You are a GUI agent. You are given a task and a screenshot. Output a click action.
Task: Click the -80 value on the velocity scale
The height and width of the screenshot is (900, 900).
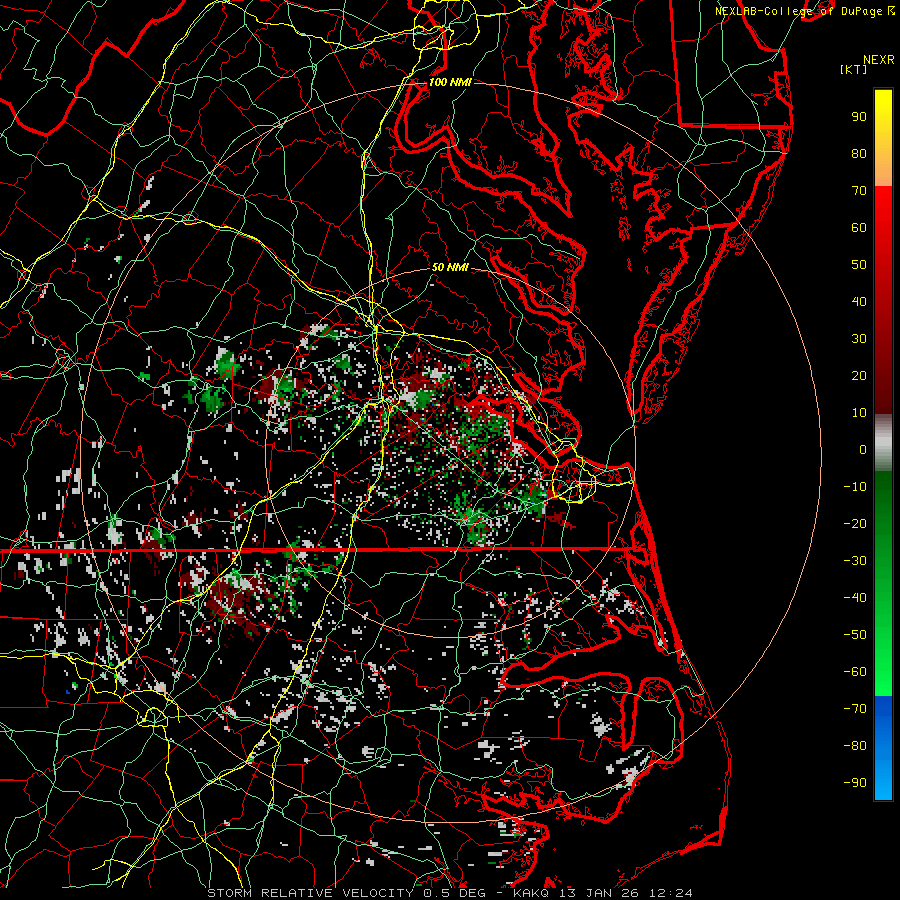click(x=855, y=746)
